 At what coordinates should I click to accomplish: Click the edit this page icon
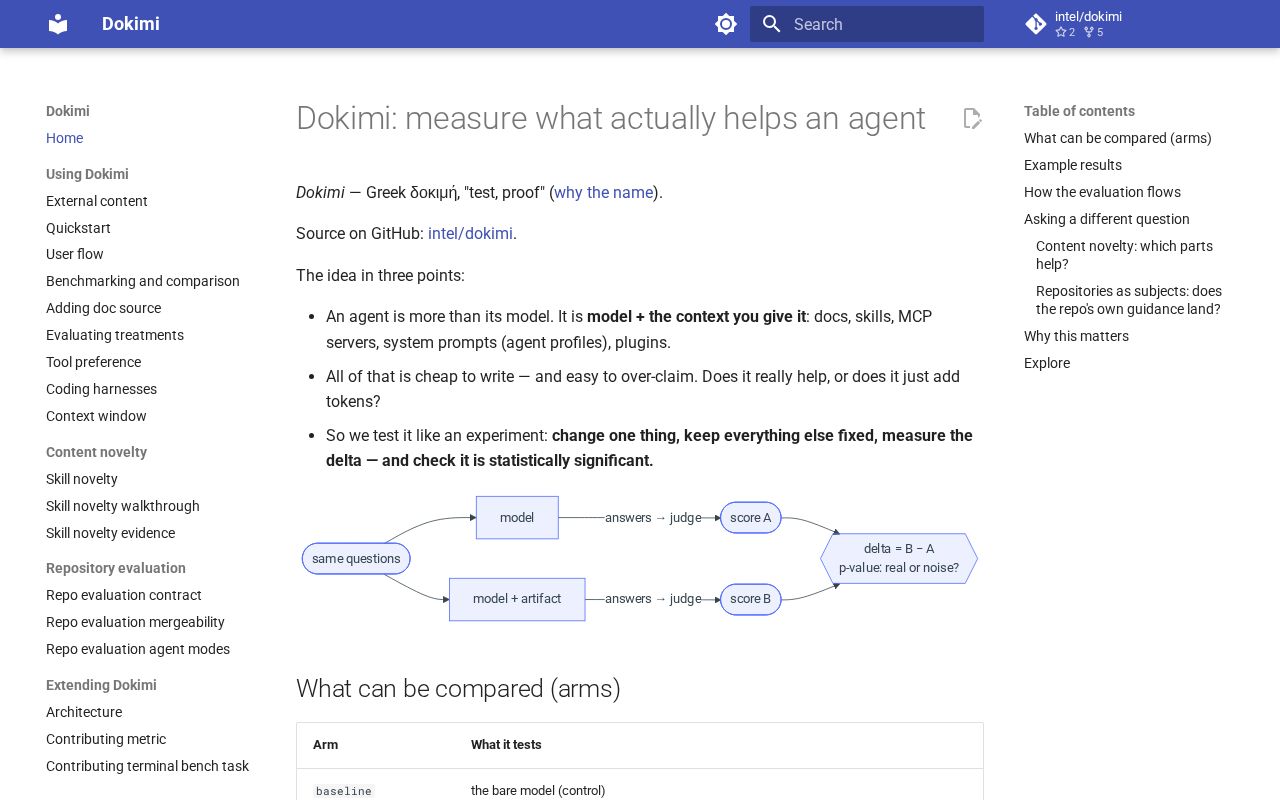pos(972,119)
